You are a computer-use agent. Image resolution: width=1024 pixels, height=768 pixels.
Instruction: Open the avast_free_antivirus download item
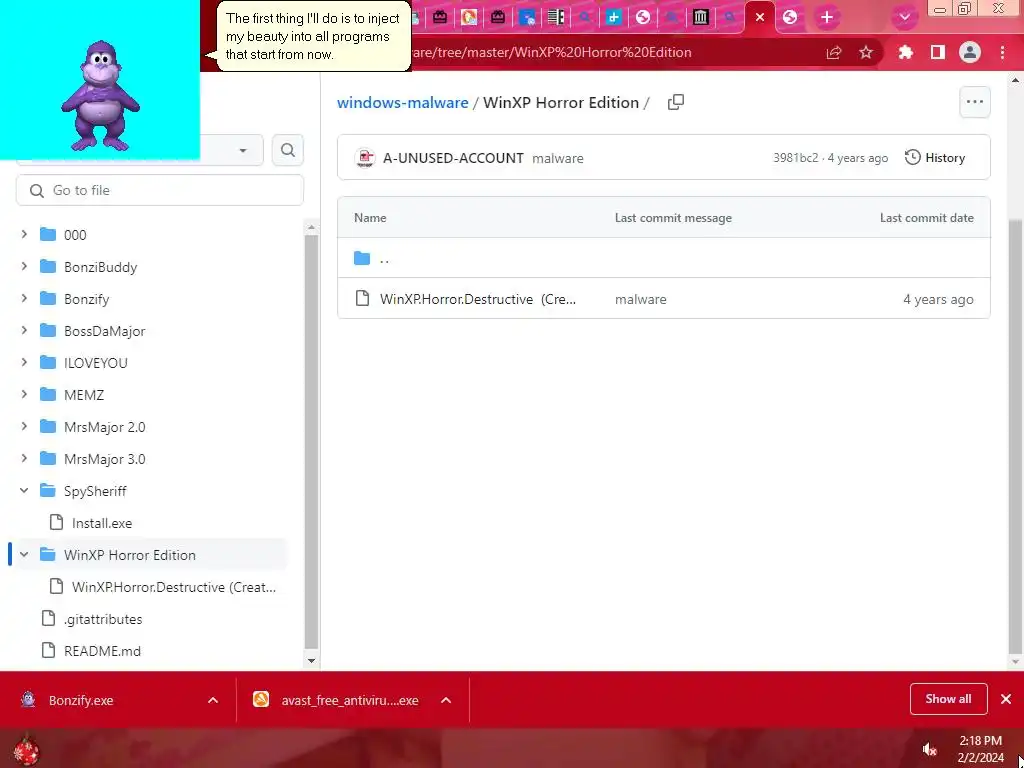[350, 700]
